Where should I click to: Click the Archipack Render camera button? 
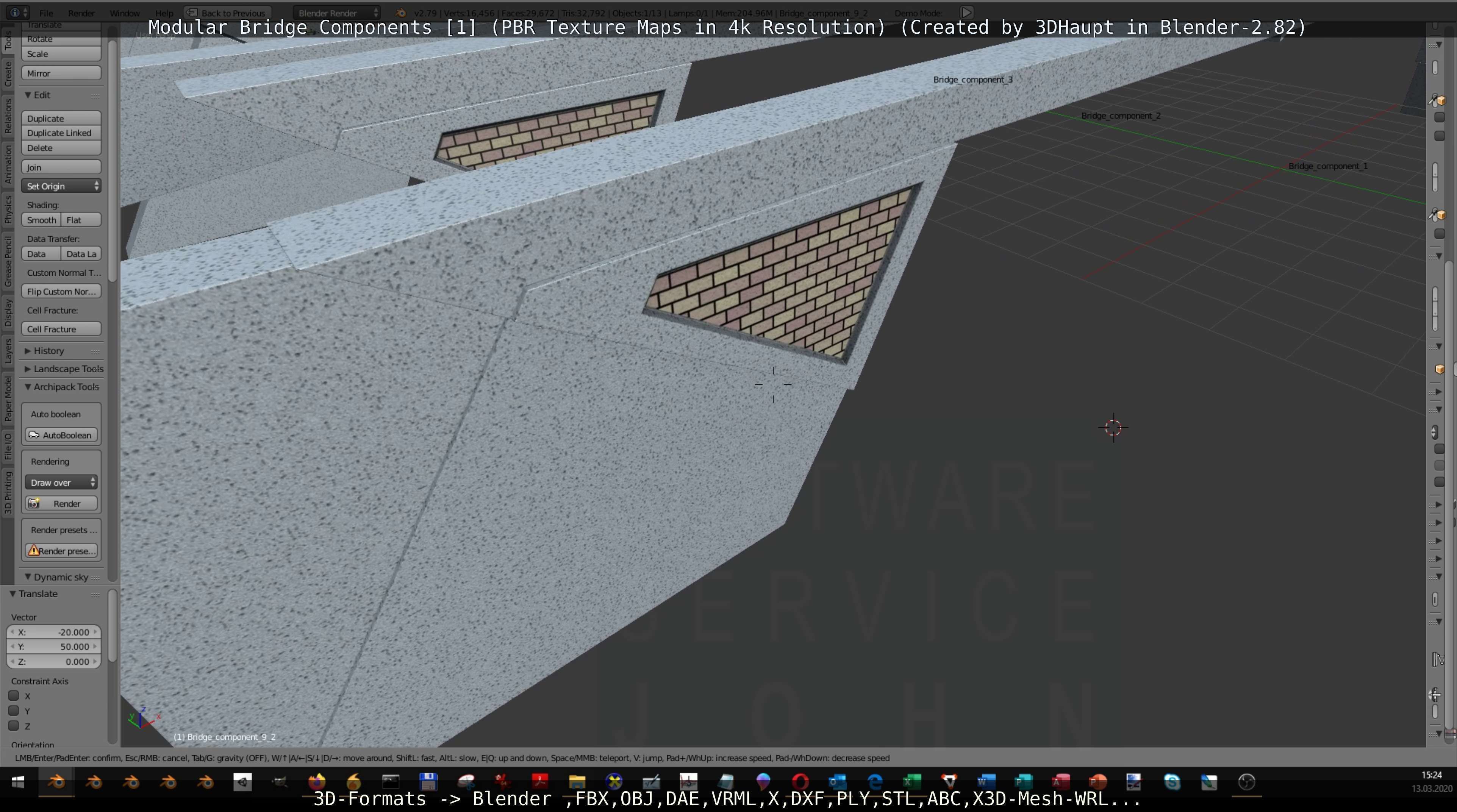(x=61, y=503)
